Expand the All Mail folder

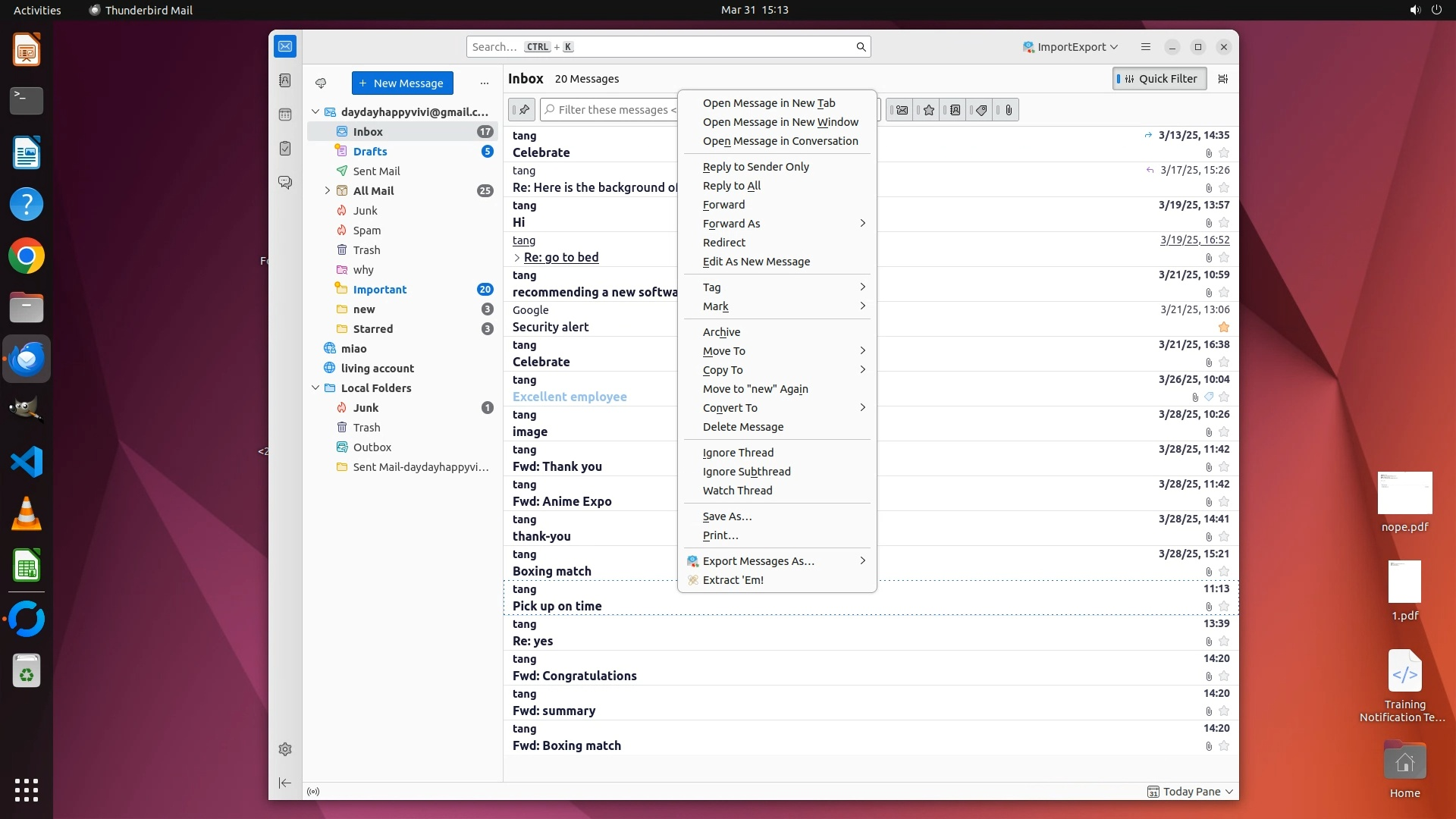point(327,191)
